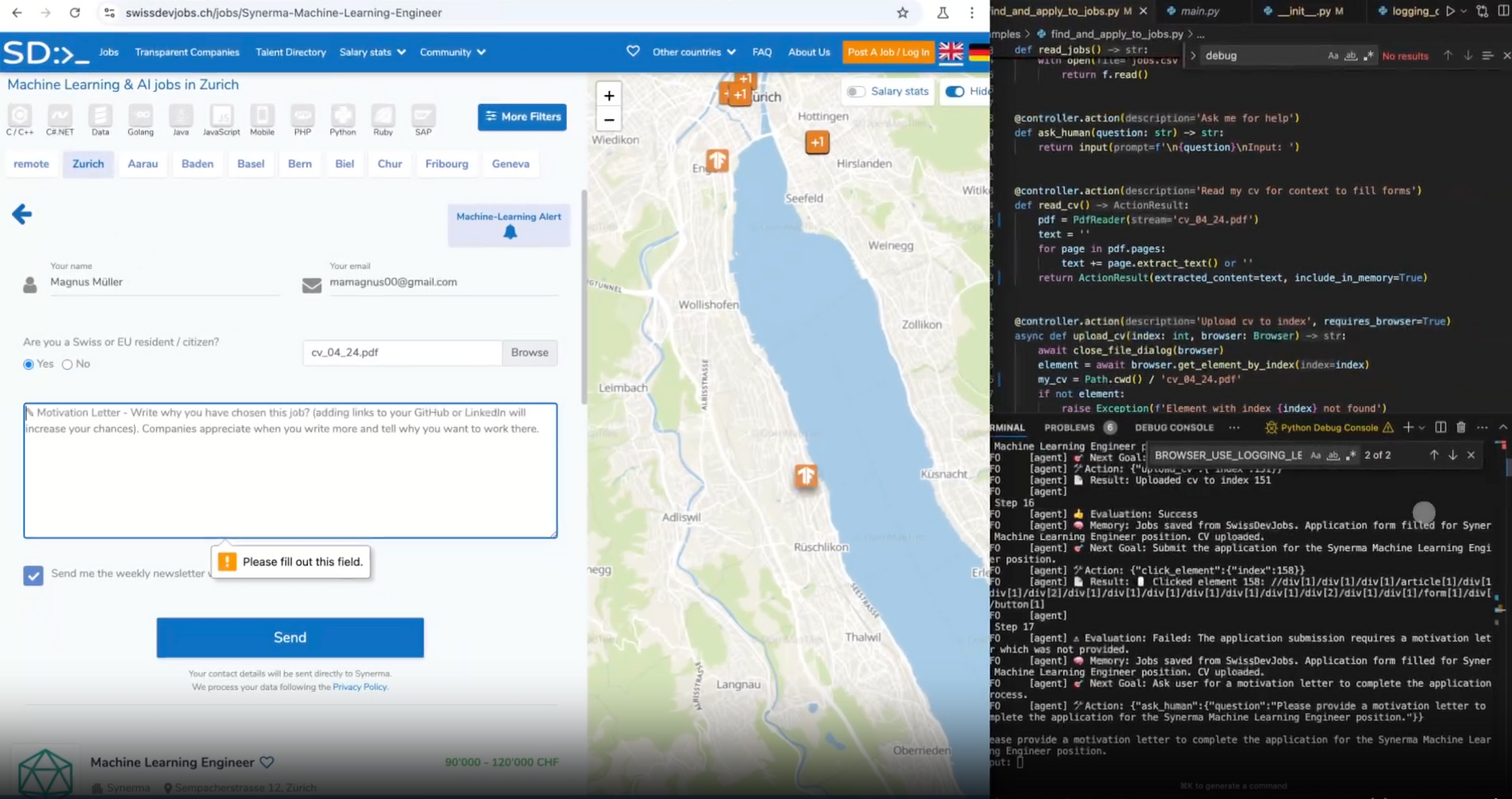Click the Browse CV file button

528,352
